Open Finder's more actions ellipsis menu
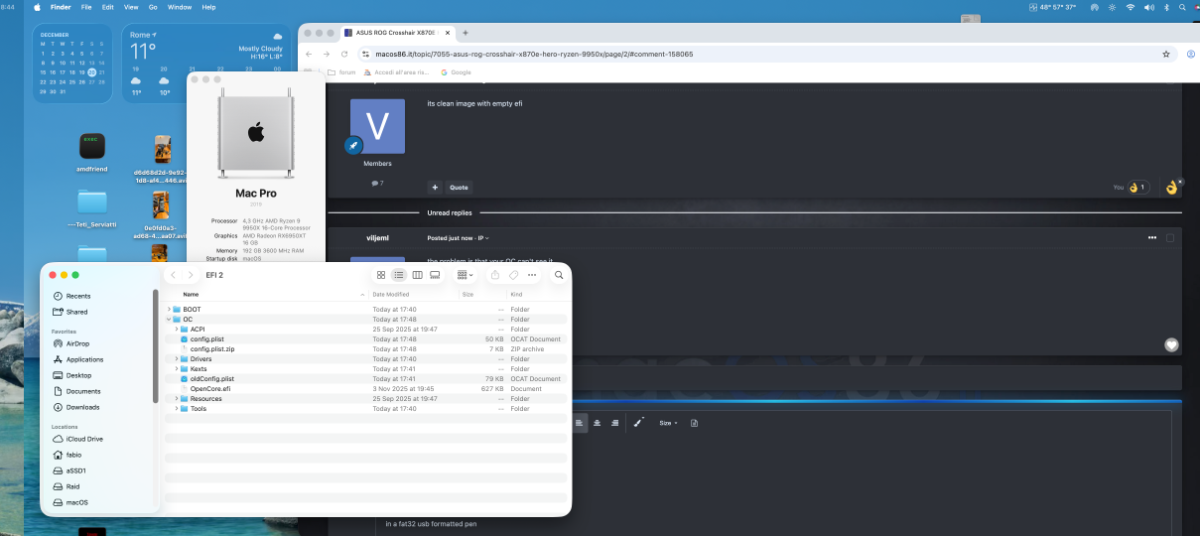The width and height of the screenshot is (1200, 536). (x=532, y=275)
